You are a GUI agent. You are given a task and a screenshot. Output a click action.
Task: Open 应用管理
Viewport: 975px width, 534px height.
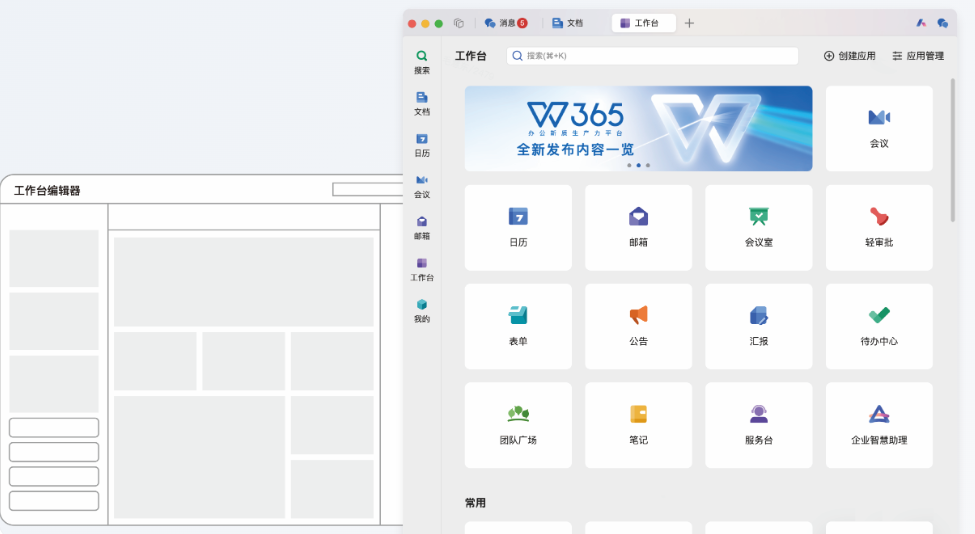tap(918, 56)
